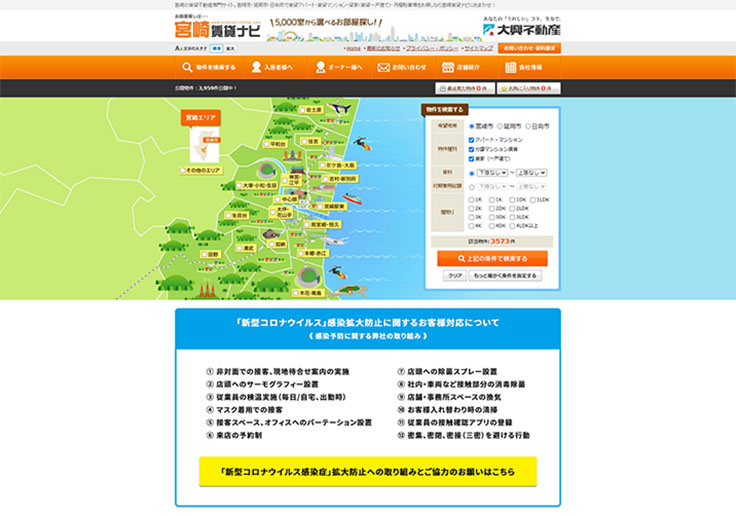Check the 3LDK floor plan checkbox
The height and width of the screenshot is (516, 736).
click(x=512, y=217)
